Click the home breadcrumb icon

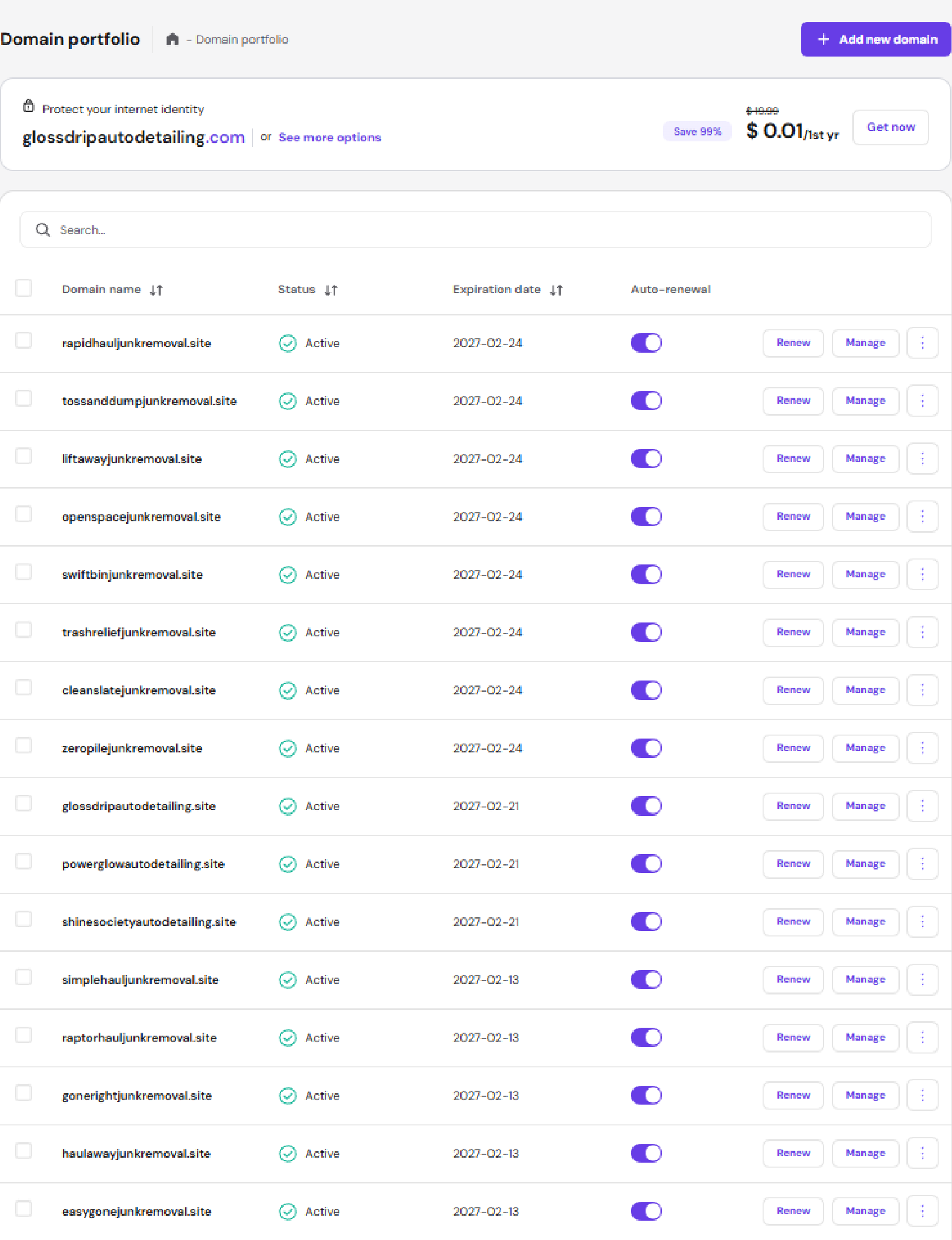click(172, 39)
